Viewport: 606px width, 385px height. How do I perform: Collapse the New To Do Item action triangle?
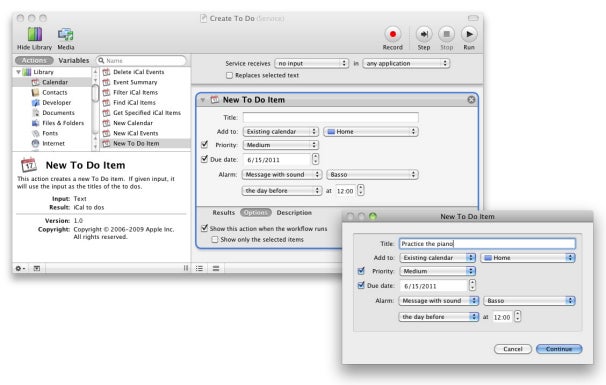(x=203, y=100)
